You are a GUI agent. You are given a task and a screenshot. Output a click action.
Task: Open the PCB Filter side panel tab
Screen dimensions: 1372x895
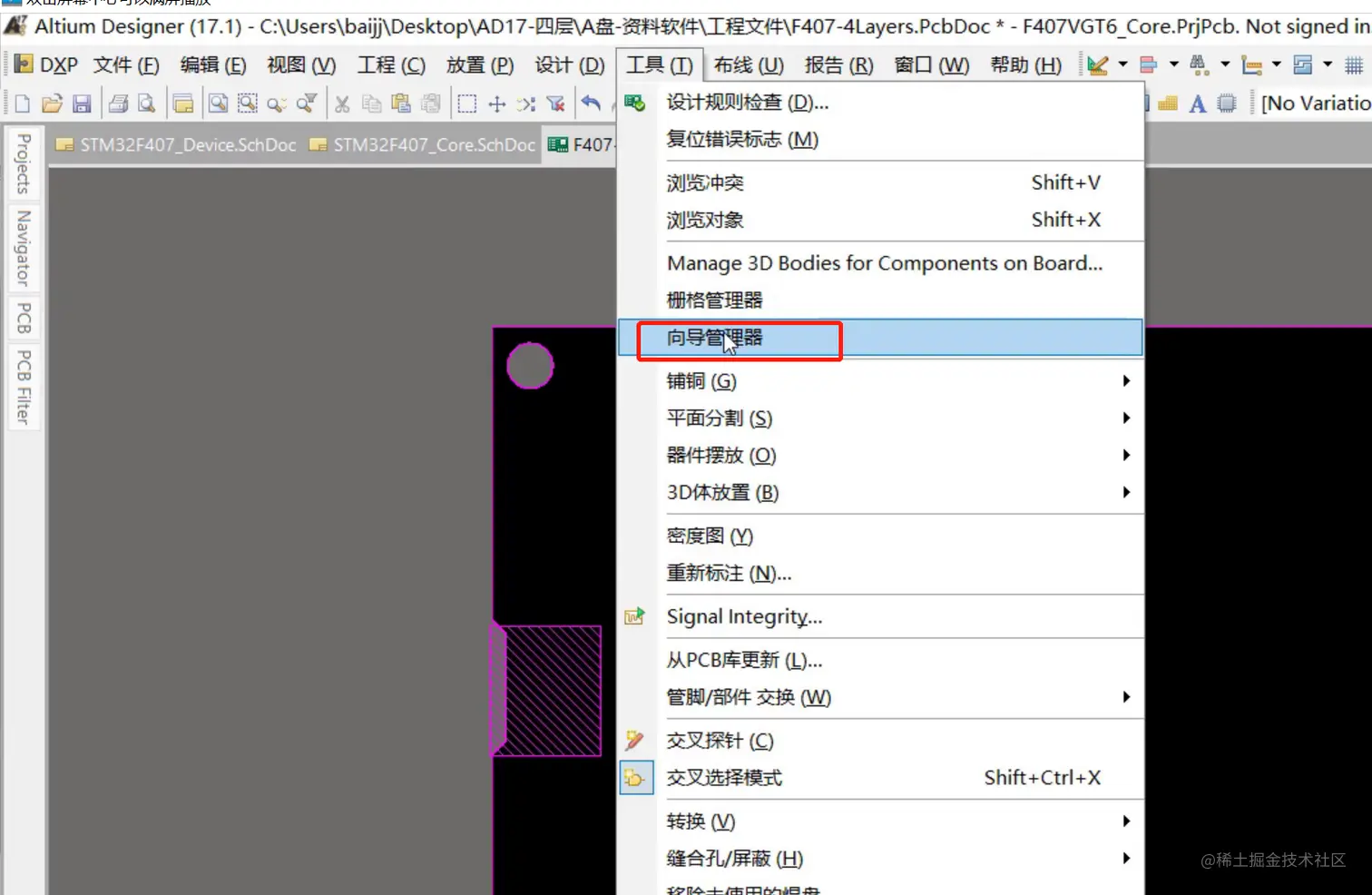24,387
